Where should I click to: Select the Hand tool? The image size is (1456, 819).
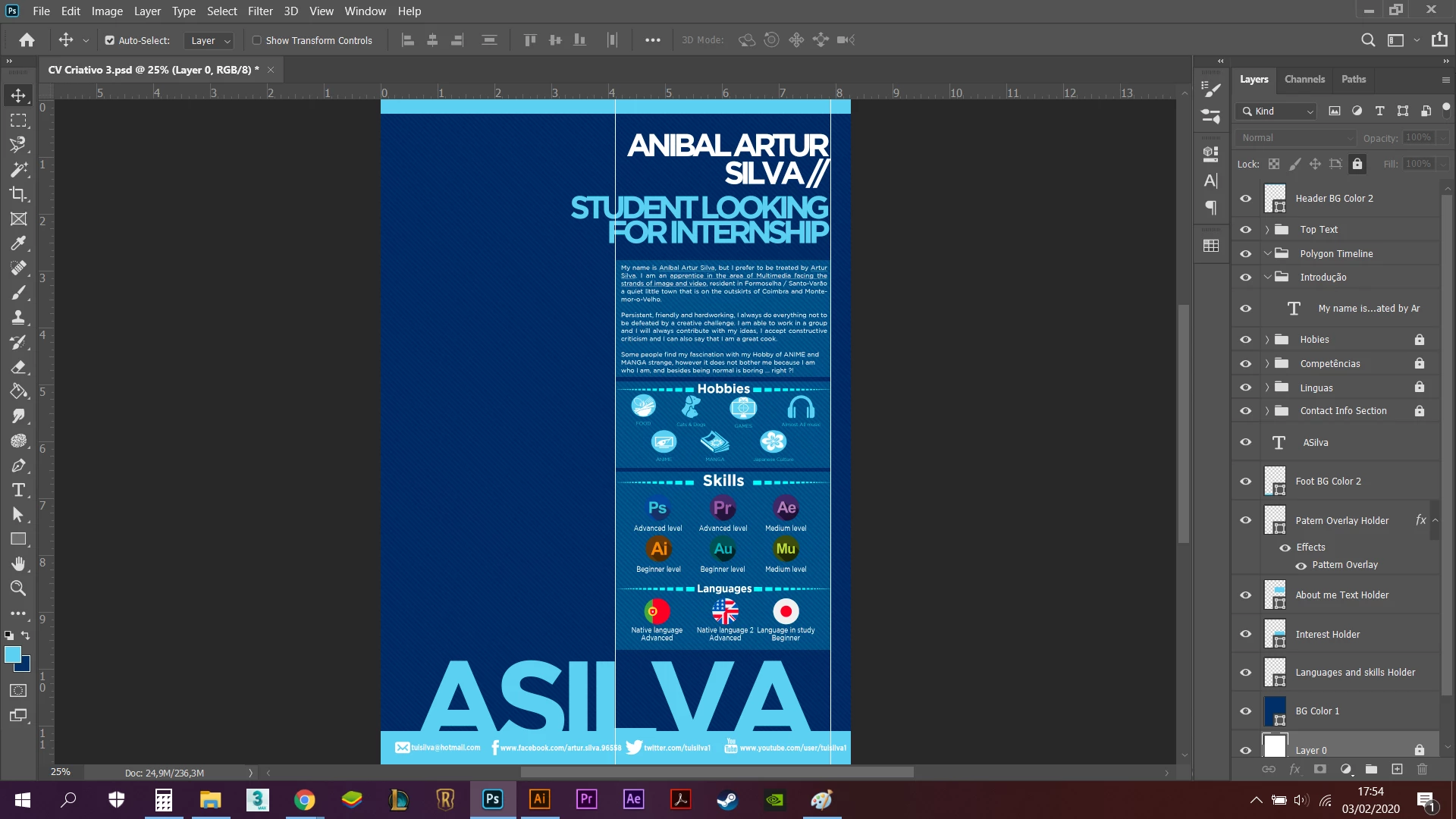click(18, 563)
